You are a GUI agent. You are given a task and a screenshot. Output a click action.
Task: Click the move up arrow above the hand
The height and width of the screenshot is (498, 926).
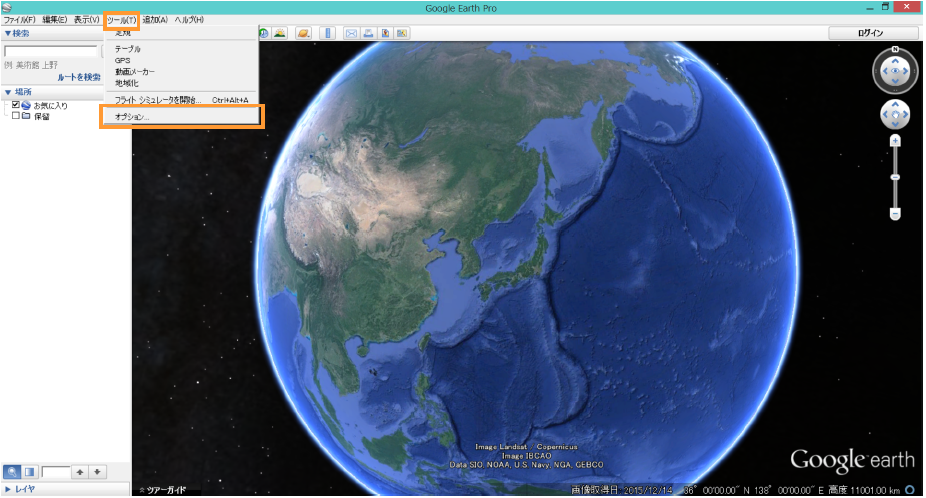[895, 105]
